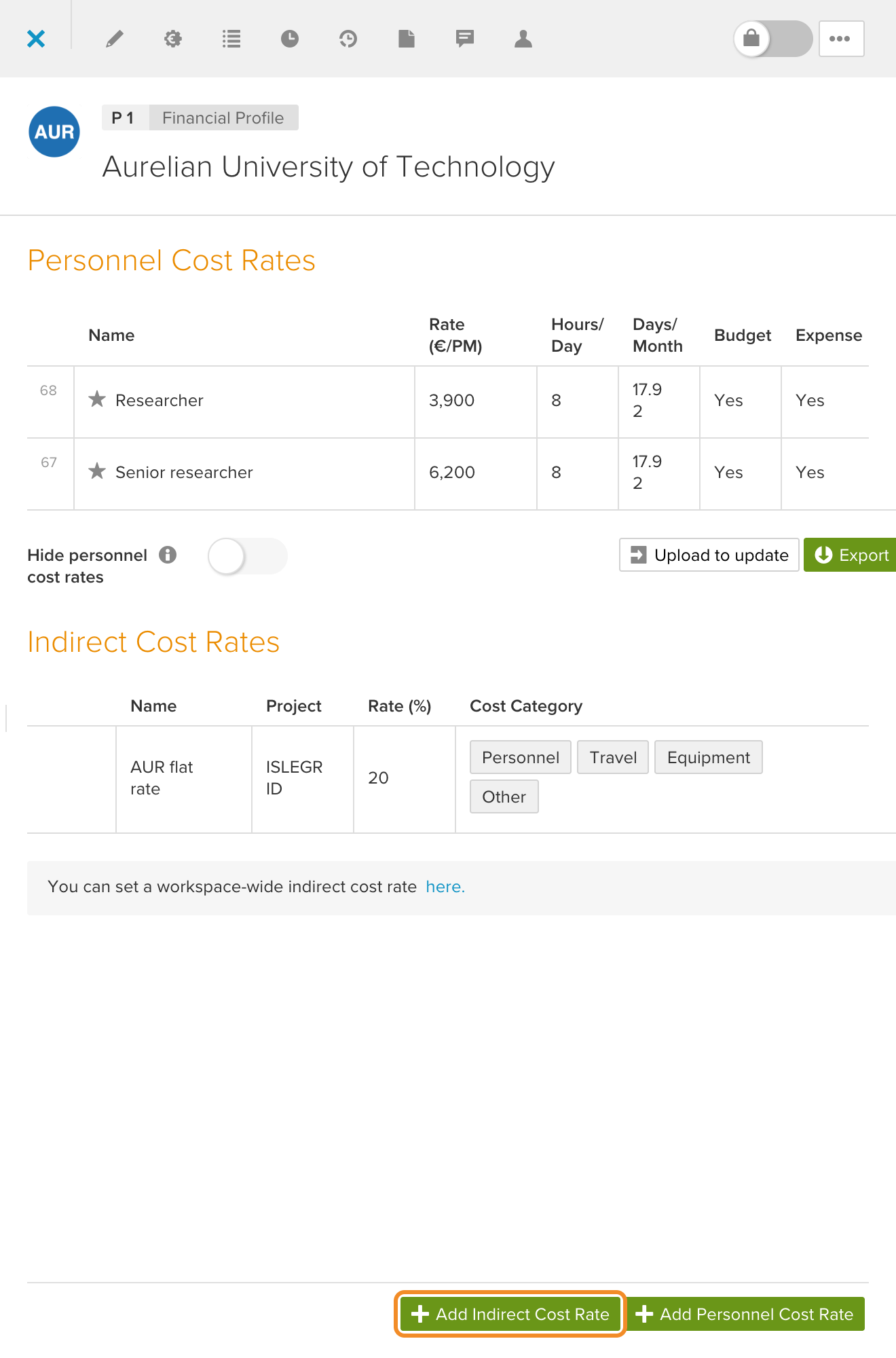Click the AUR flat rate name

(162, 778)
